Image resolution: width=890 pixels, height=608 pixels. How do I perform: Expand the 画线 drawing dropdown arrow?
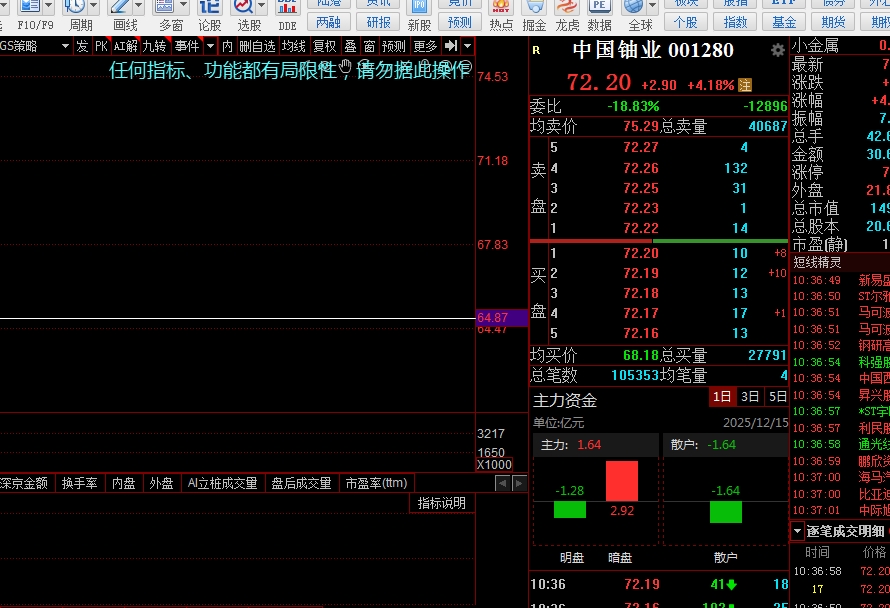pyautogui.click(x=139, y=6)
